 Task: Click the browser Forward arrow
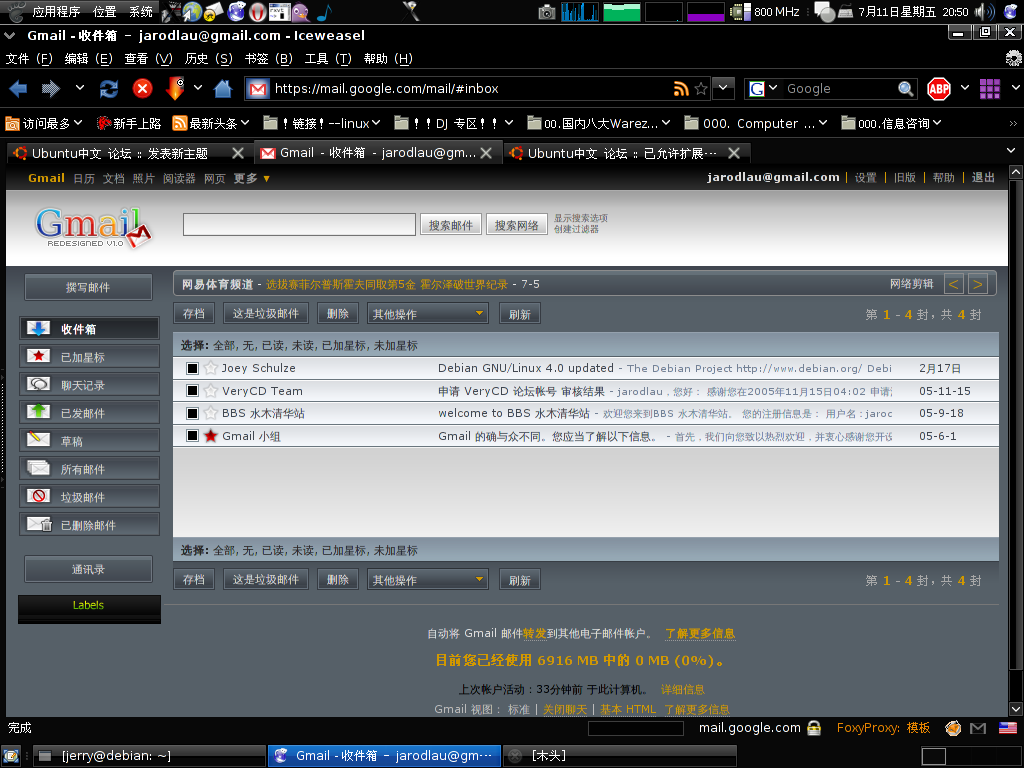point(50,88)
